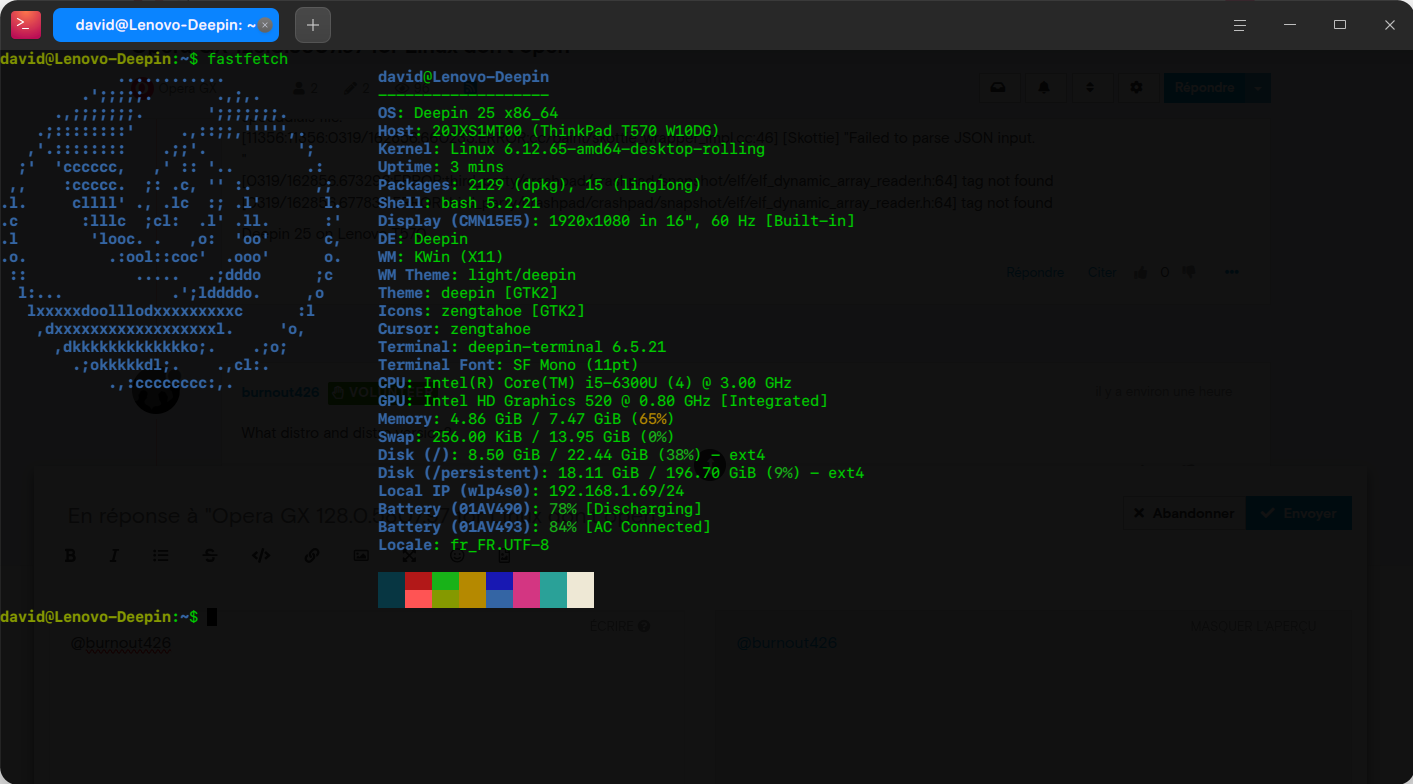Click the cream white color block in palette
The height and width of the screenshot is (784, 1413).
pos(580,590)
